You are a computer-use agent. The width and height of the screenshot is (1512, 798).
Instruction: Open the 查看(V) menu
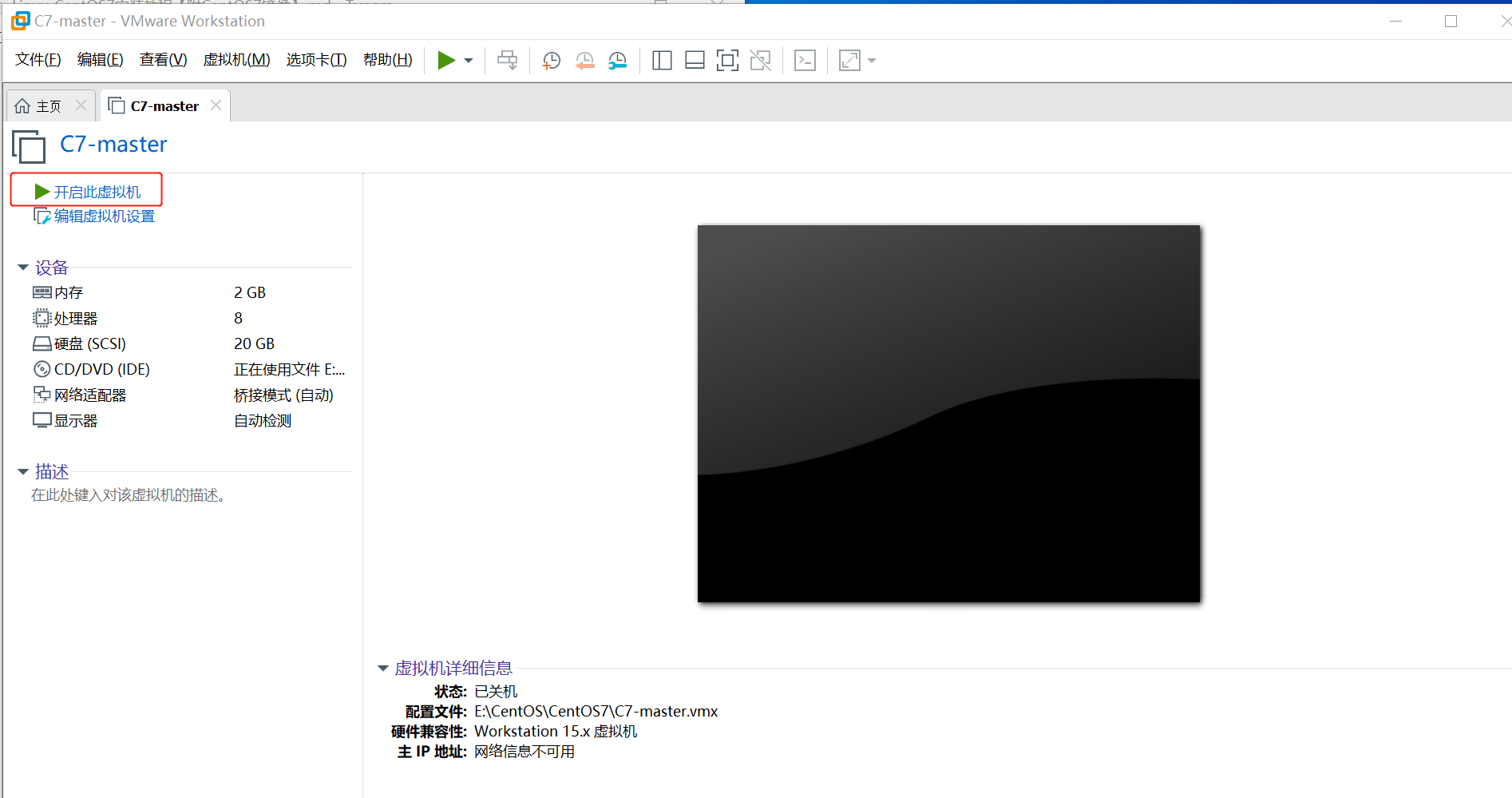[164, 60]
